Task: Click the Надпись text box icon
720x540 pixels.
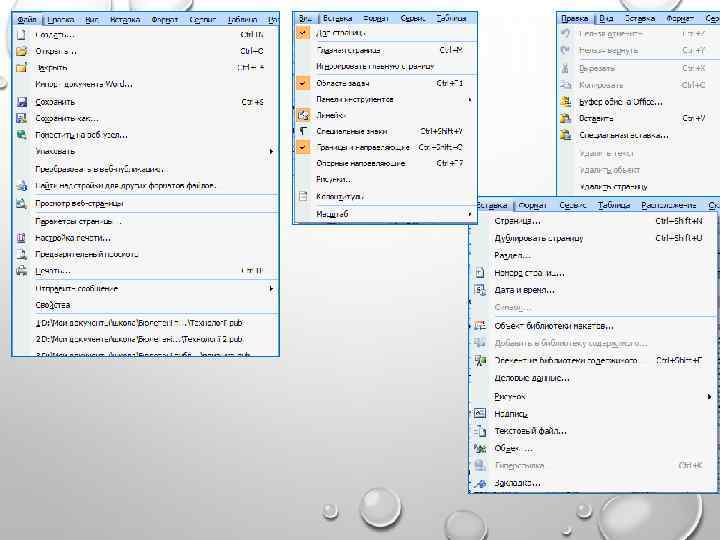Action: pos(480,414)
